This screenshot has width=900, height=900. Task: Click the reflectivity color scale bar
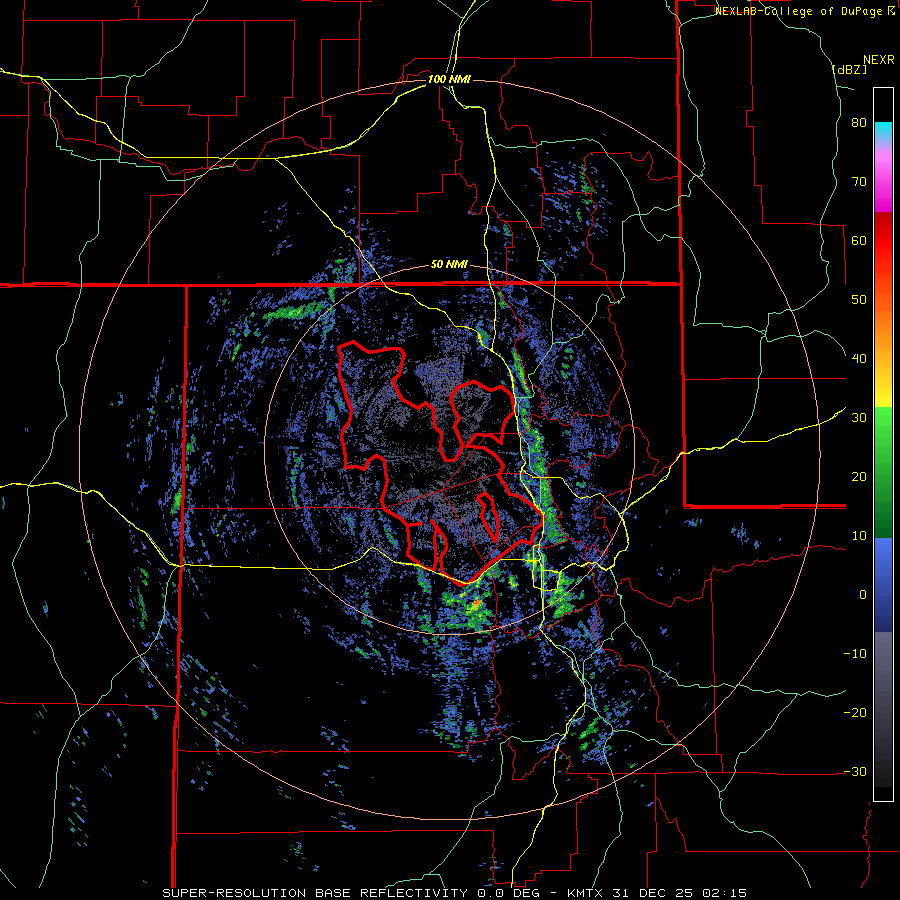pos(883,444)
